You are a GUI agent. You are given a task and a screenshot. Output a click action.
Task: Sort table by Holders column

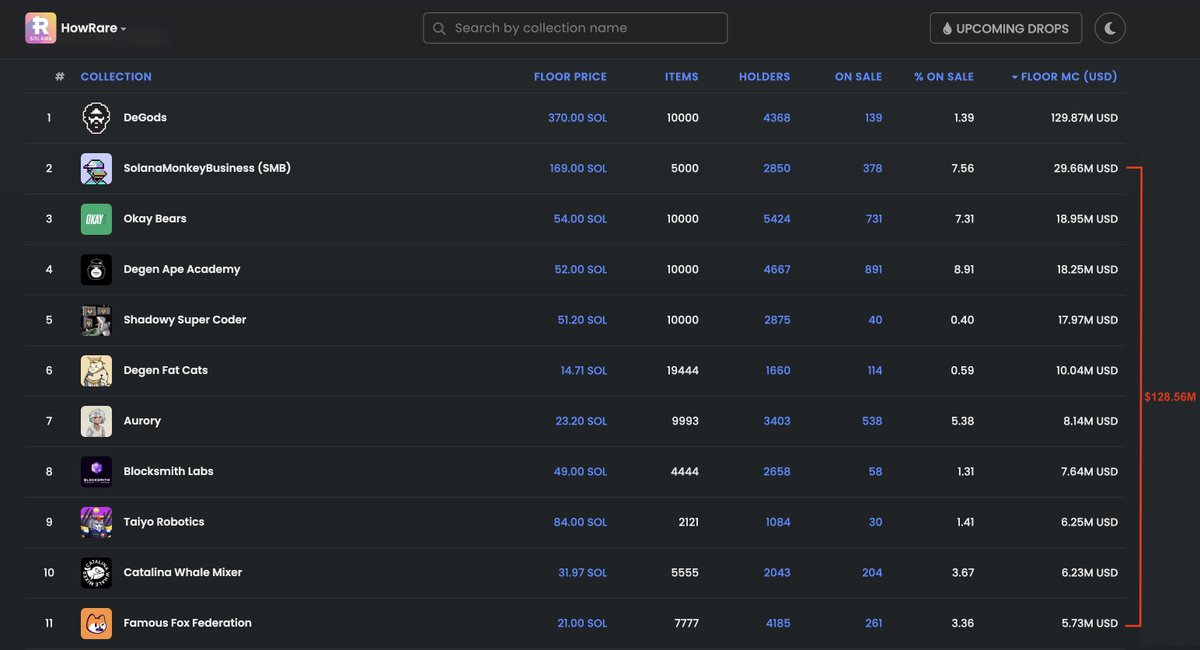[764, 77]
